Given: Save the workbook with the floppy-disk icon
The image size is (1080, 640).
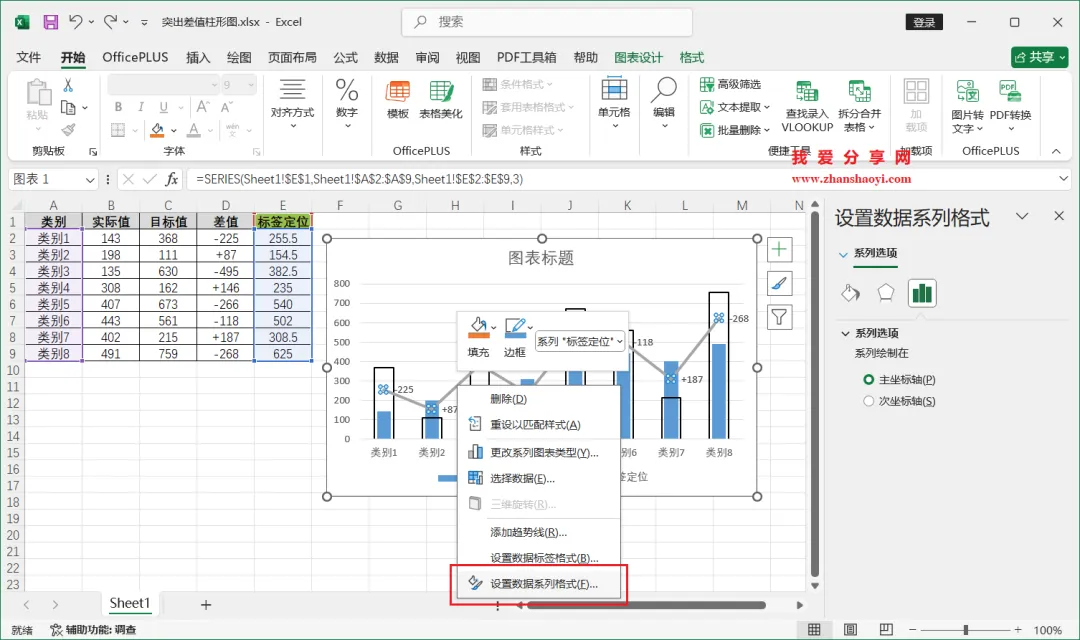Looking at the screenshot, I should click(50, 22).
